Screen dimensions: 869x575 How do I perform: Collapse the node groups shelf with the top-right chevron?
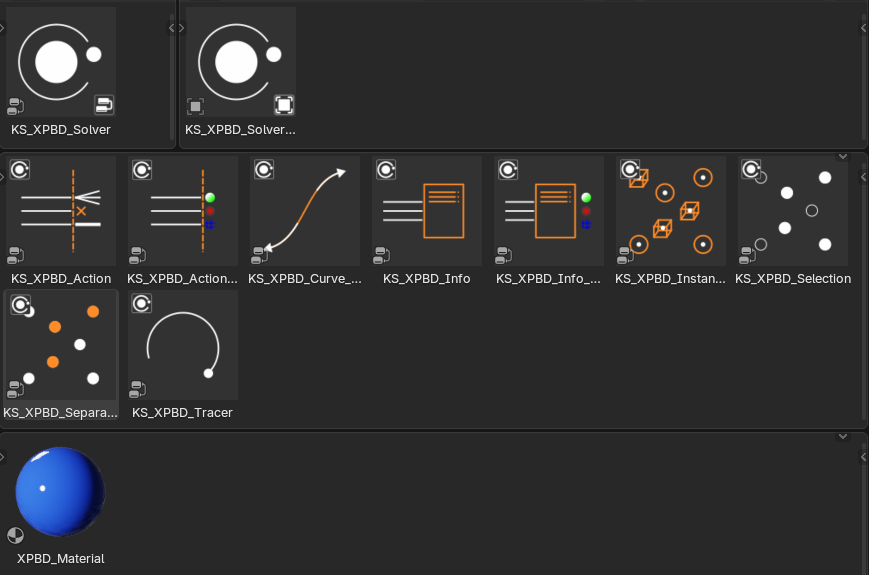[843, 157]
